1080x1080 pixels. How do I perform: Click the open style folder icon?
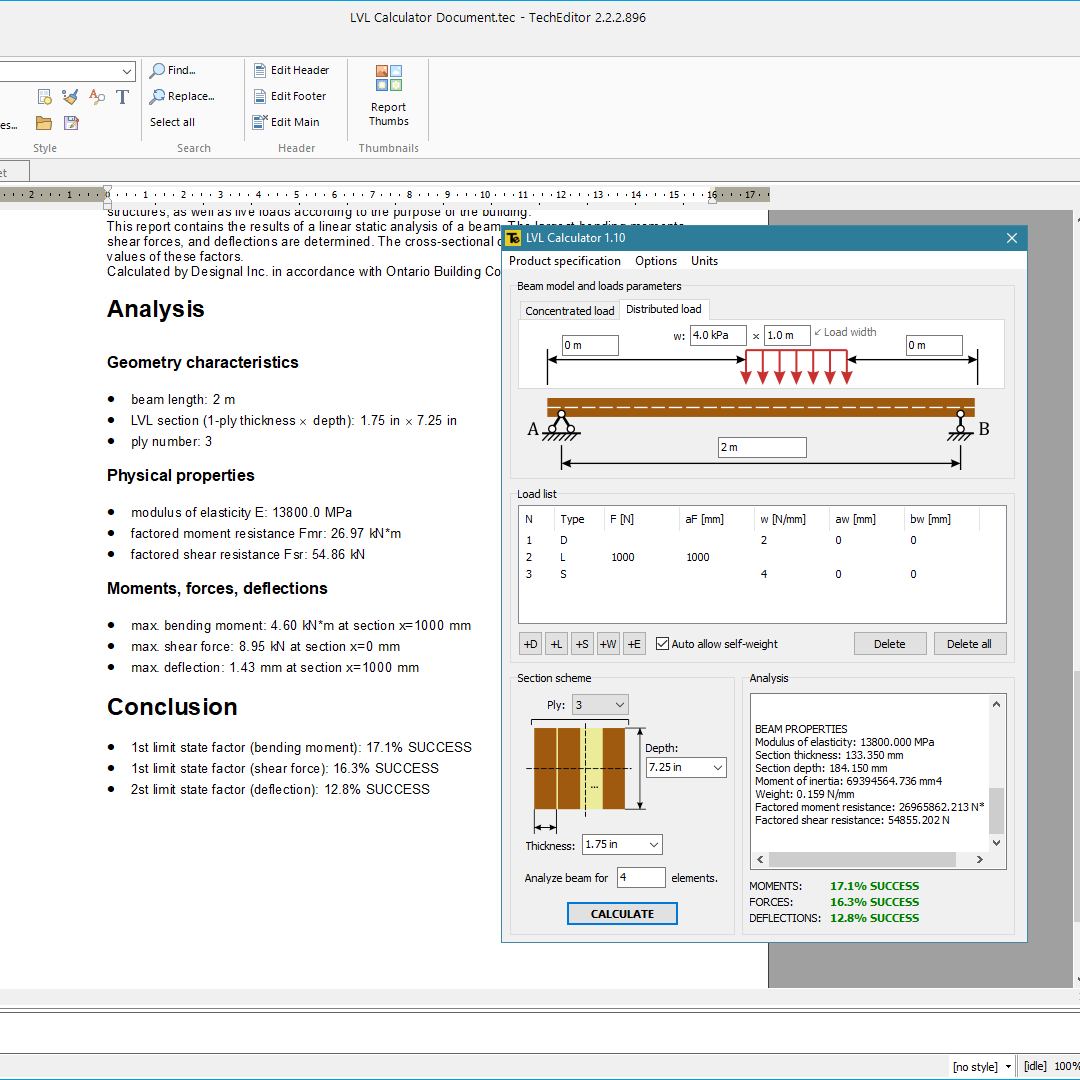click(44, 123)
